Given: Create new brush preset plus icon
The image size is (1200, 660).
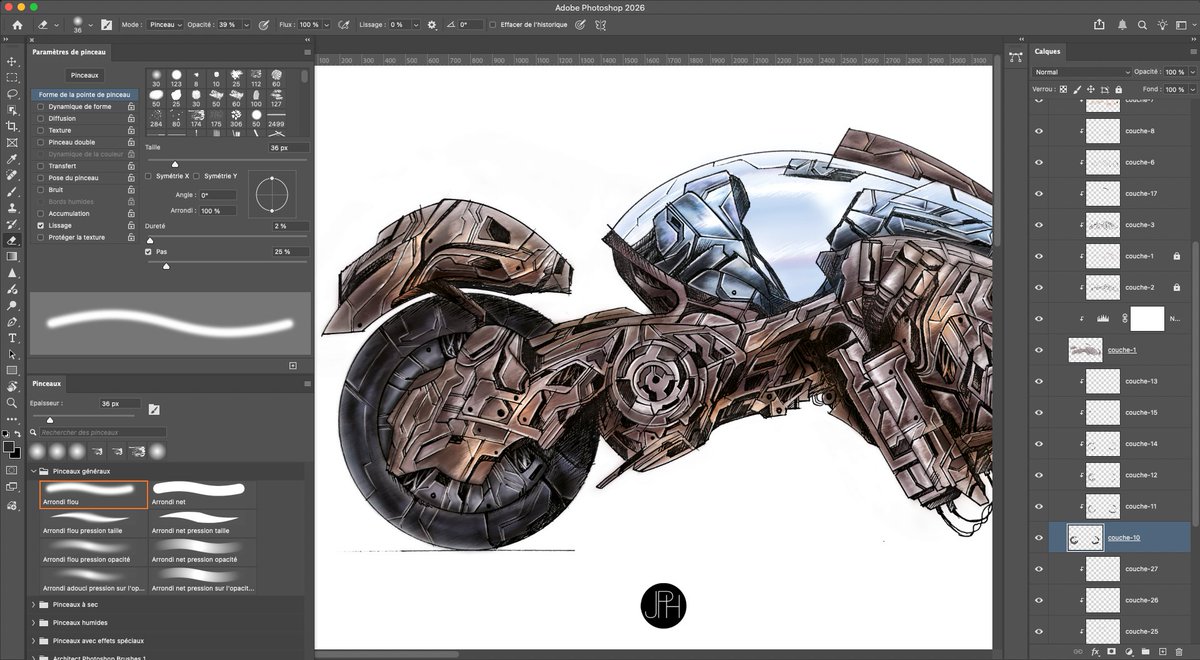Looking at the screenshot, I should pyautogui.click(x=293, y=366).
